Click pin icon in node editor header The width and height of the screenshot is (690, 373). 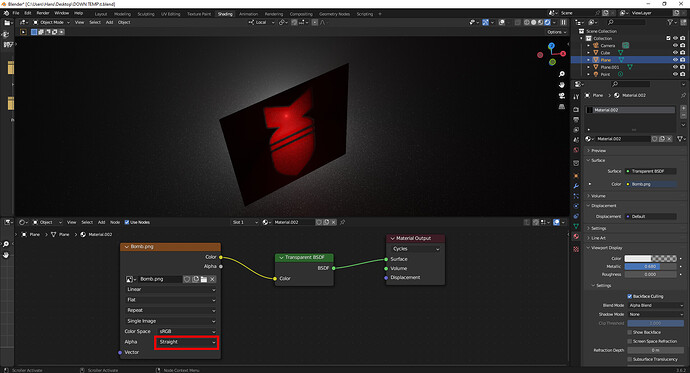point(342,223)
